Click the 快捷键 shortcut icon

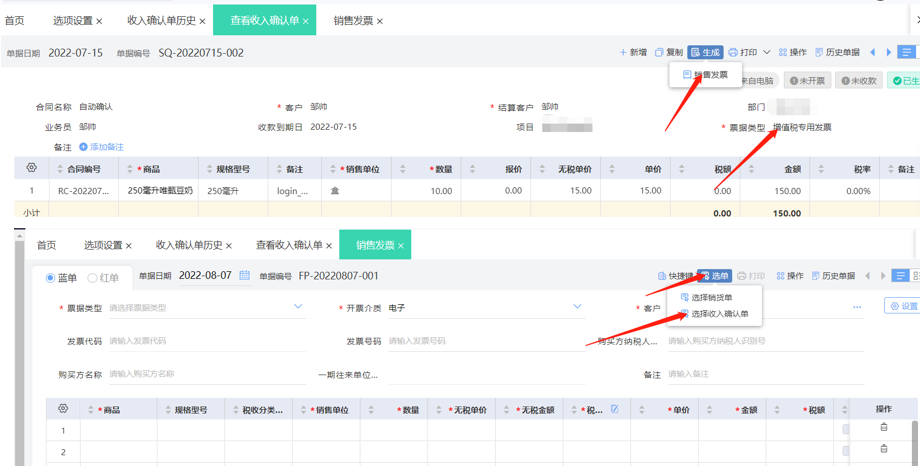tap(662, 276)
